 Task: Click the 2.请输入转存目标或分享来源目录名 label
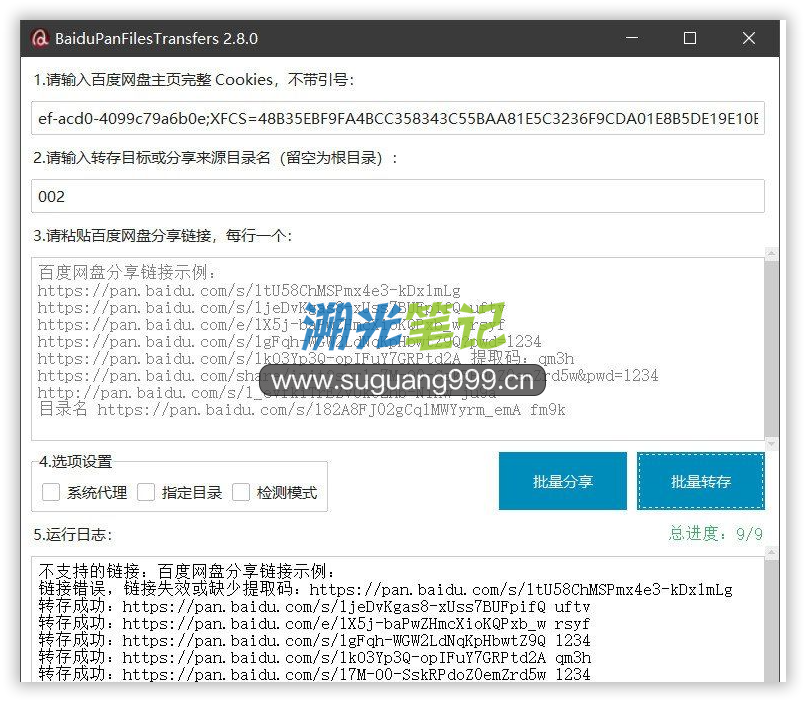215,158
